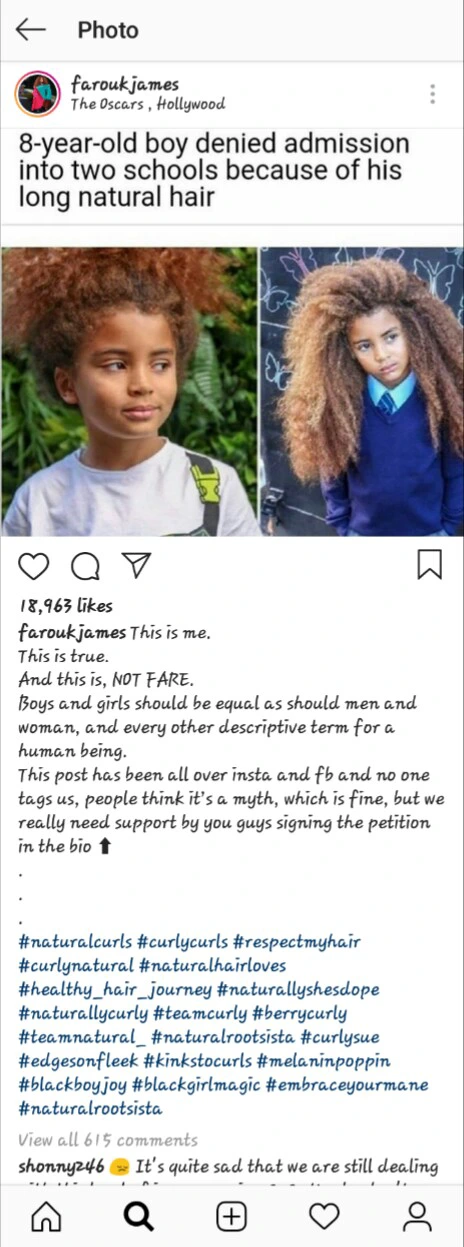The image size is (464, 1247).
Task: Create new post with plus icon
Action: tap(231, 1216)
